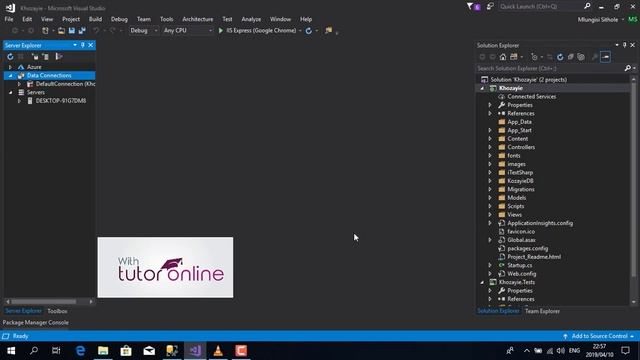Click the Save All toolbar icon
Screen dimensions: 640x360
pyautogui.click(x=82, y=31)
